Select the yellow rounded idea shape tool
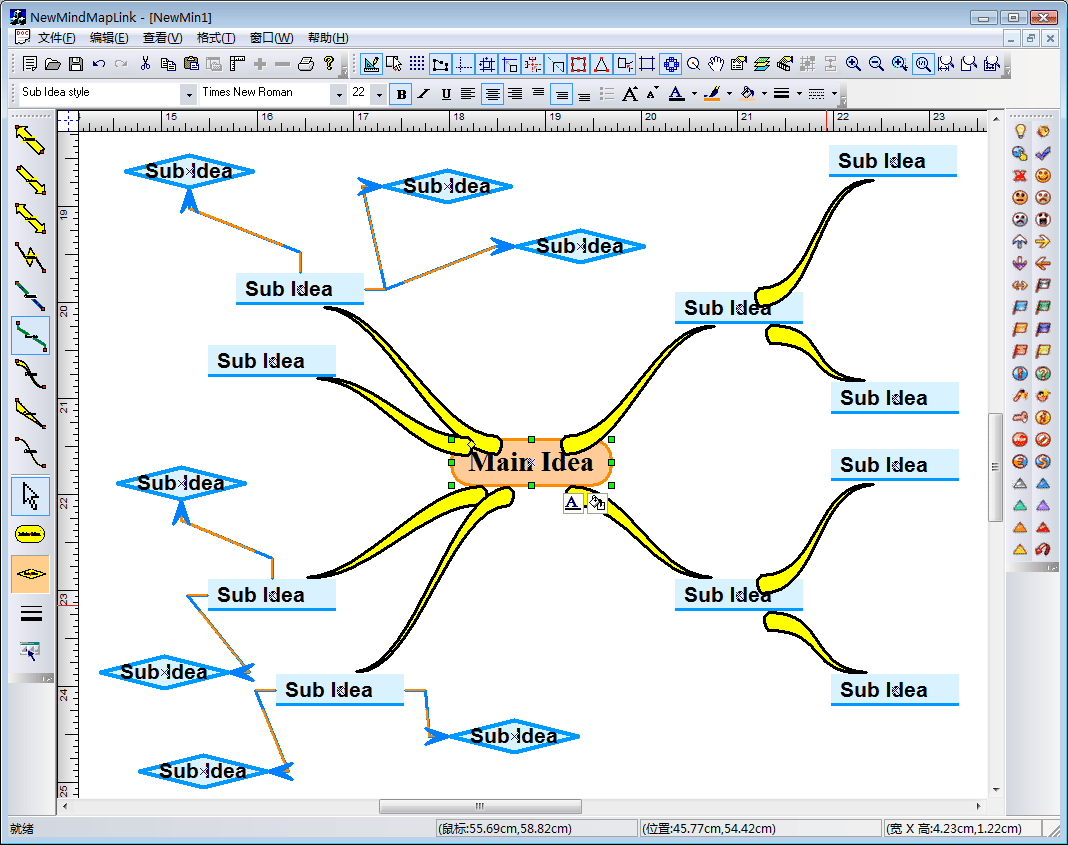 (x=30, y=534)
